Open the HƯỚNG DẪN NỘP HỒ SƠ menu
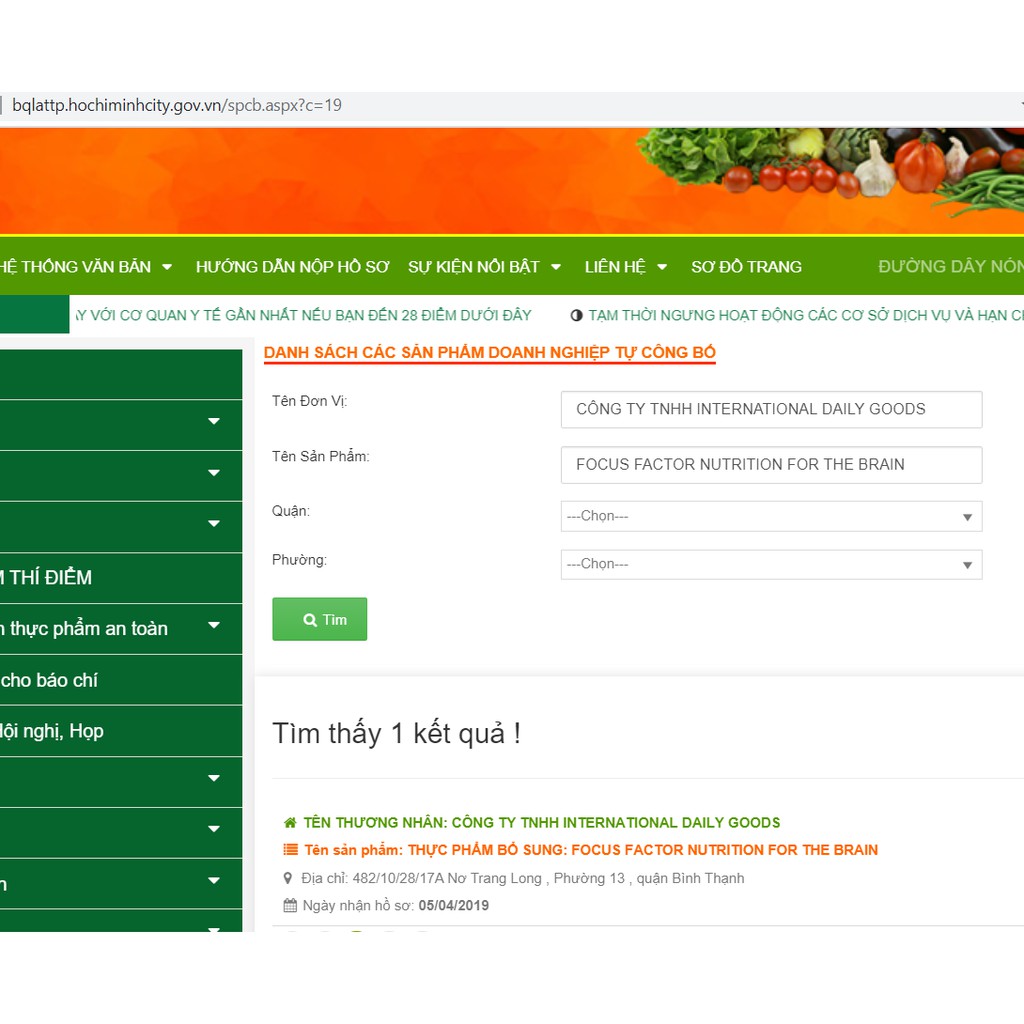1024x1024 pixels. pyautogui.click(x=292, y=267)
